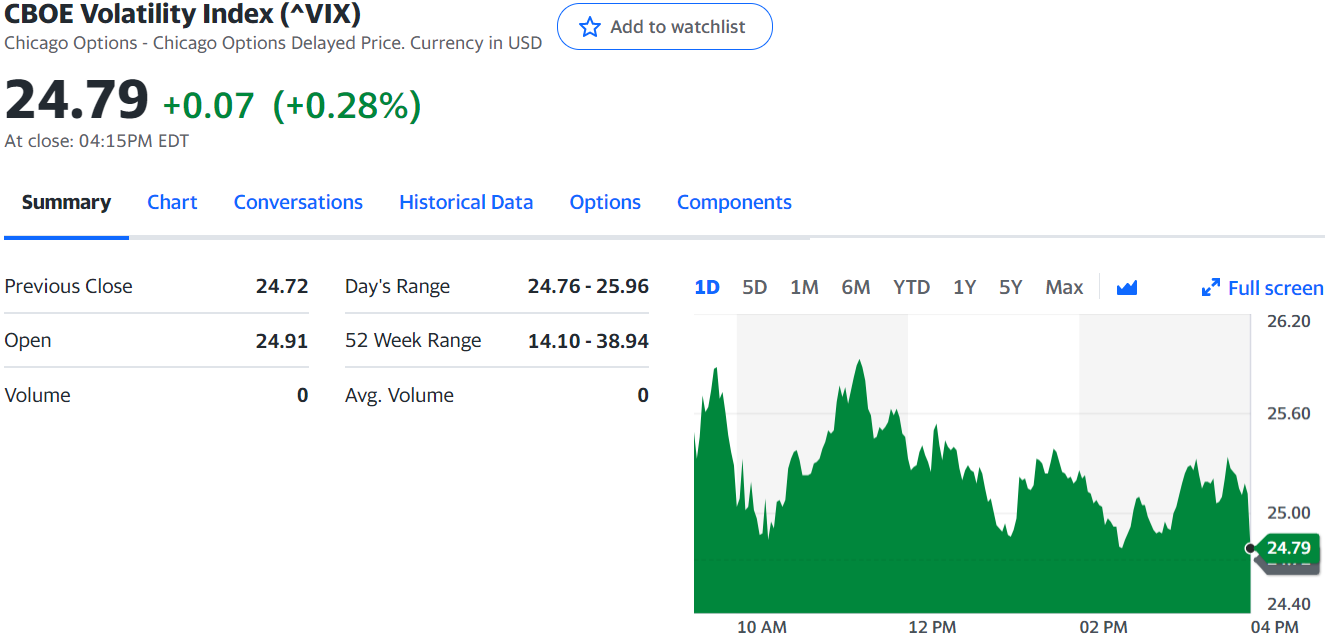The height and width of the screenshot is (639, 1325).
Task: Open the Conversations tab
Action: pyautogui.click(x=298, y=202)
